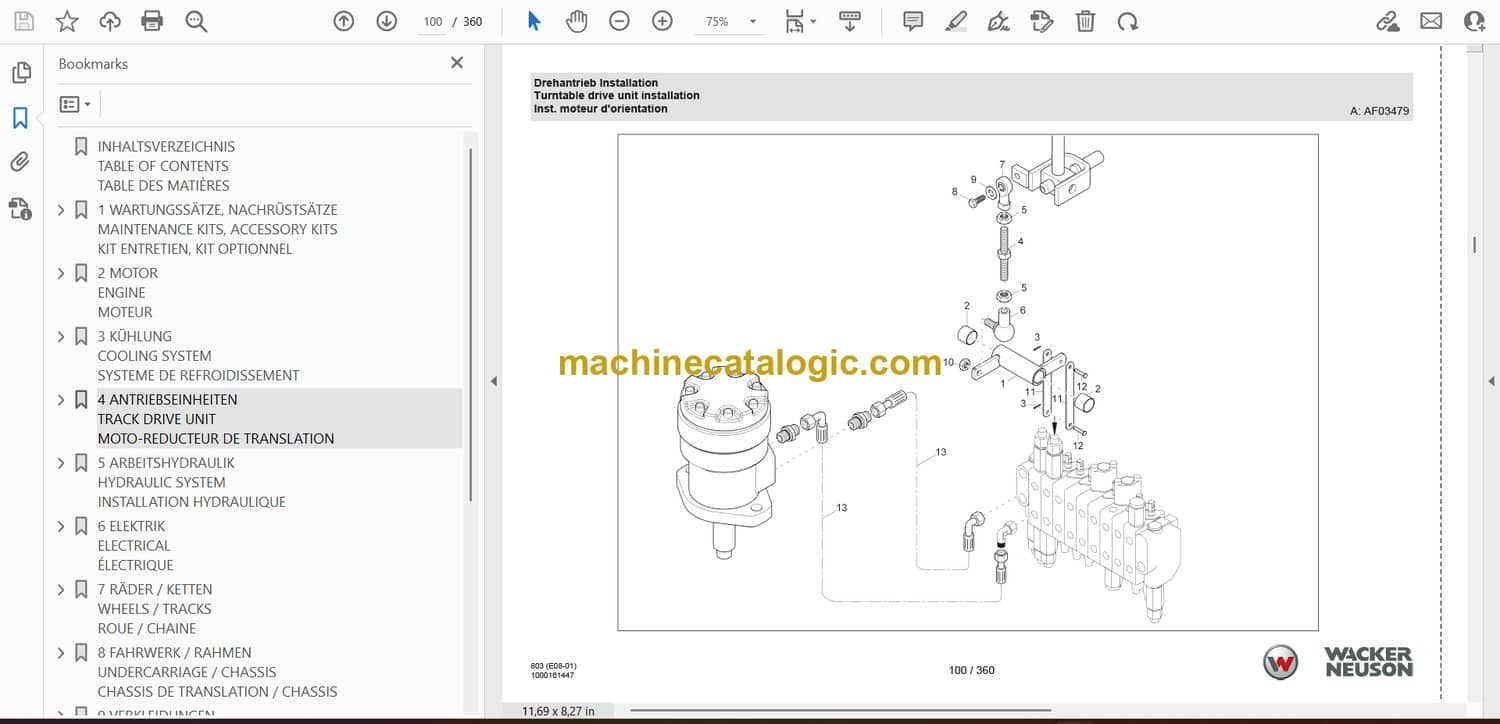Click the Print file icon
1500x724 pixels.
(152, 21)
